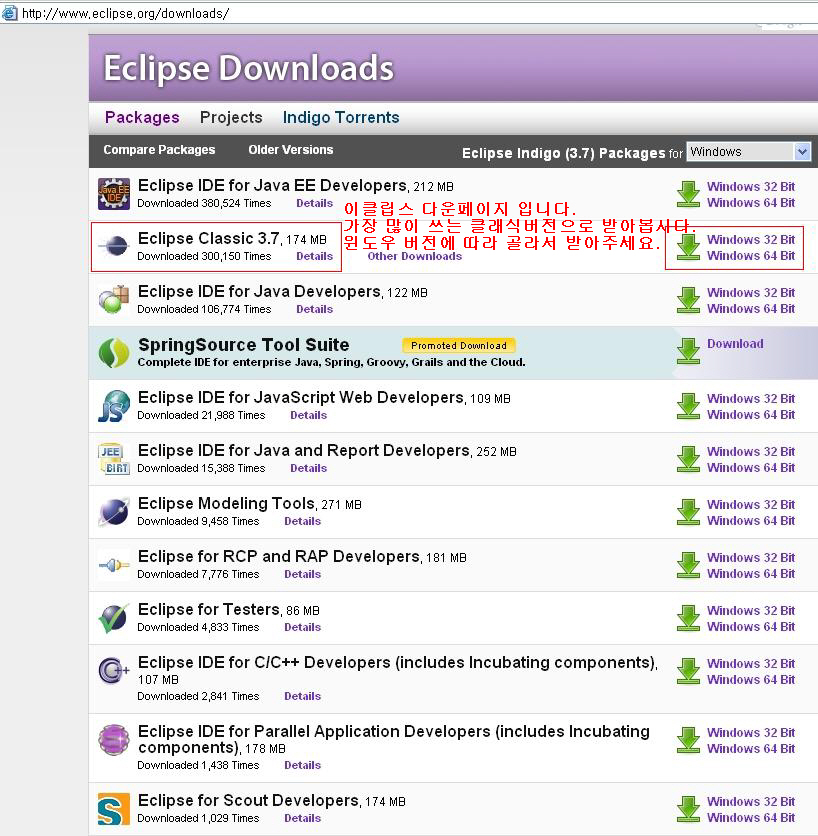Click the Eclipse Downloads page heading

point(248,68)
